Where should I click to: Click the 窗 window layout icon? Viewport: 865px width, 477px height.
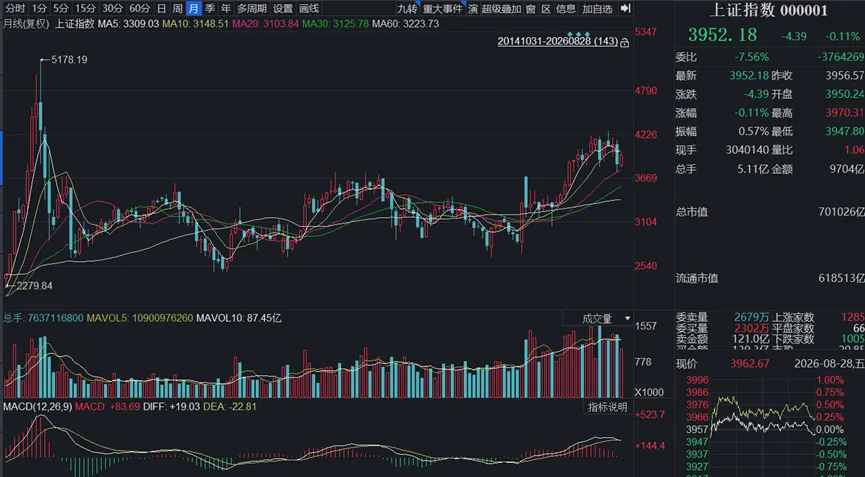[530, 8]
